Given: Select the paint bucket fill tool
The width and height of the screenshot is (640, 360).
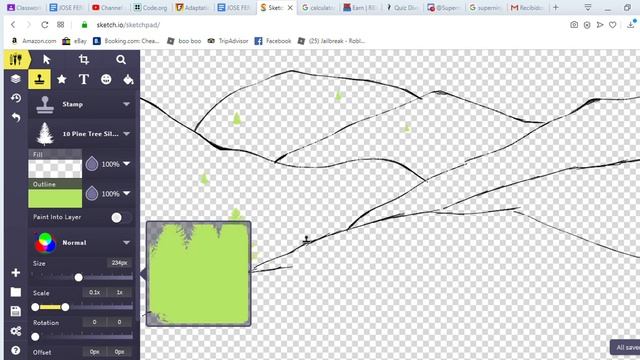Looking at the screenshot, I should coord(128,79).
